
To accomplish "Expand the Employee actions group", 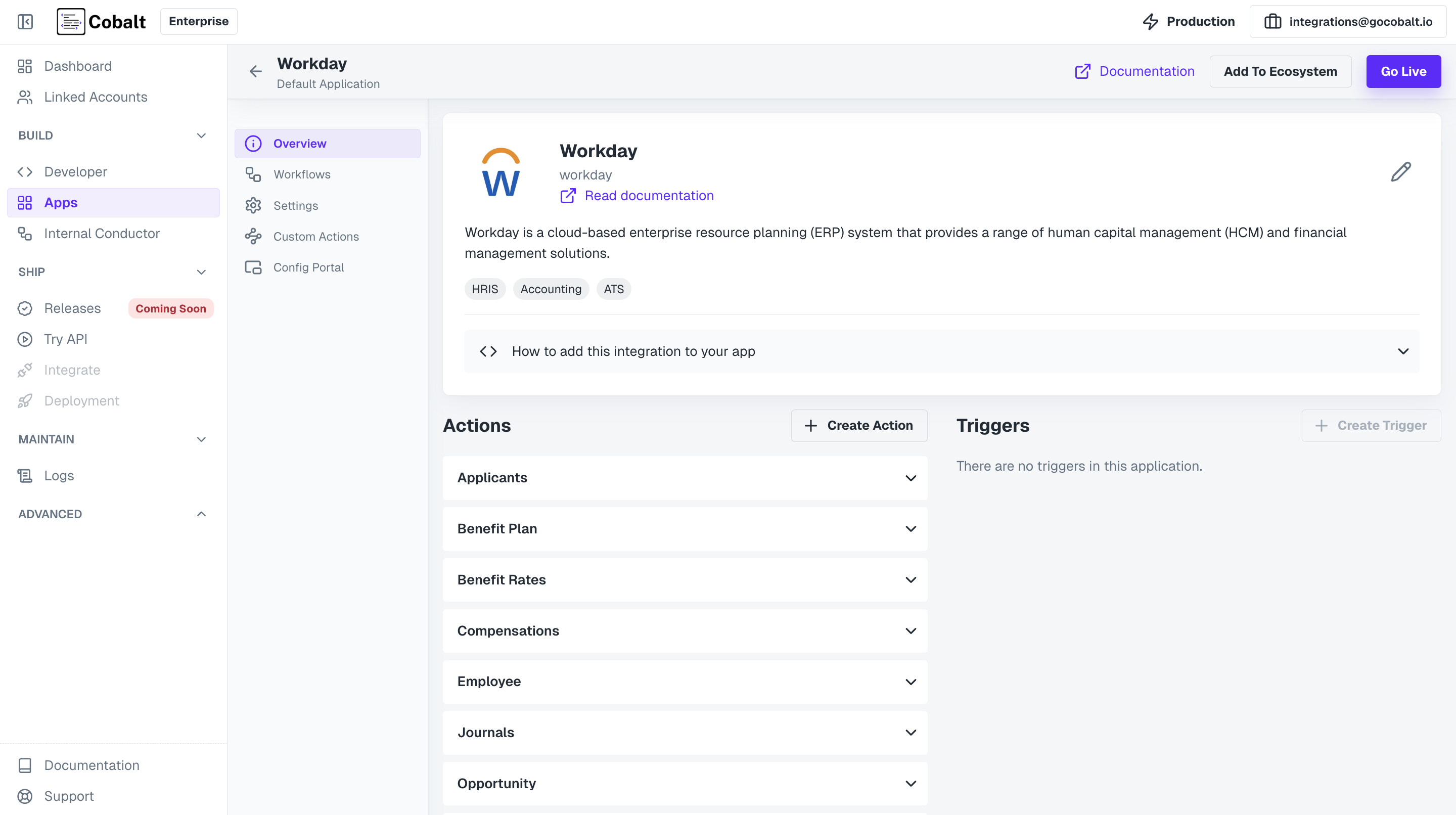I will [685, 682].
